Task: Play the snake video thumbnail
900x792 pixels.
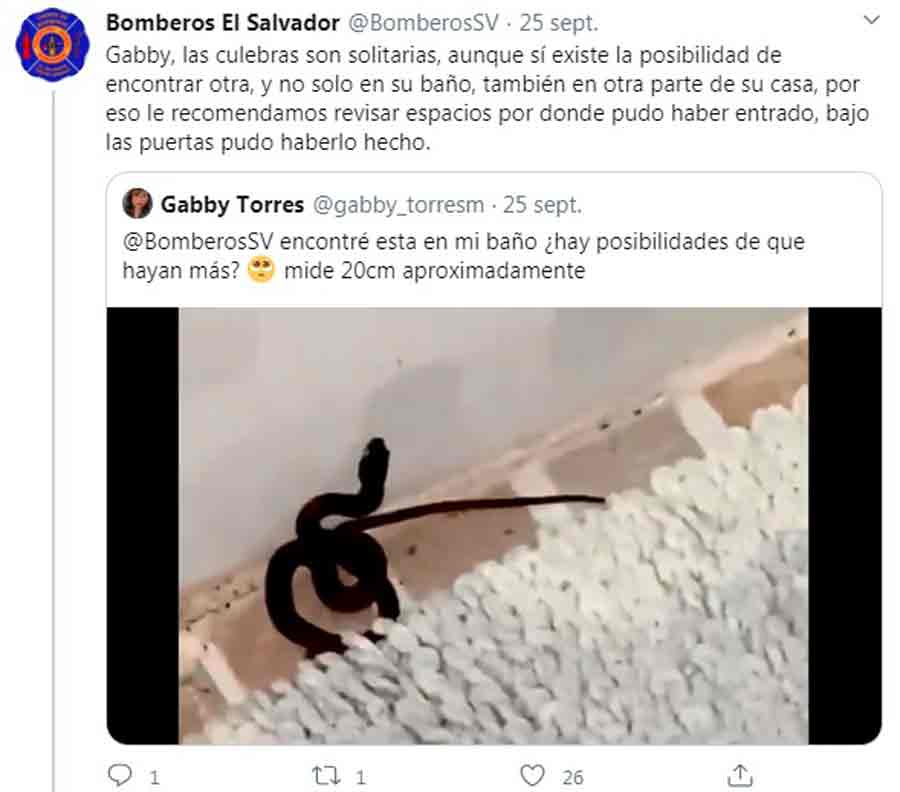Action: (x=494, y=526)
